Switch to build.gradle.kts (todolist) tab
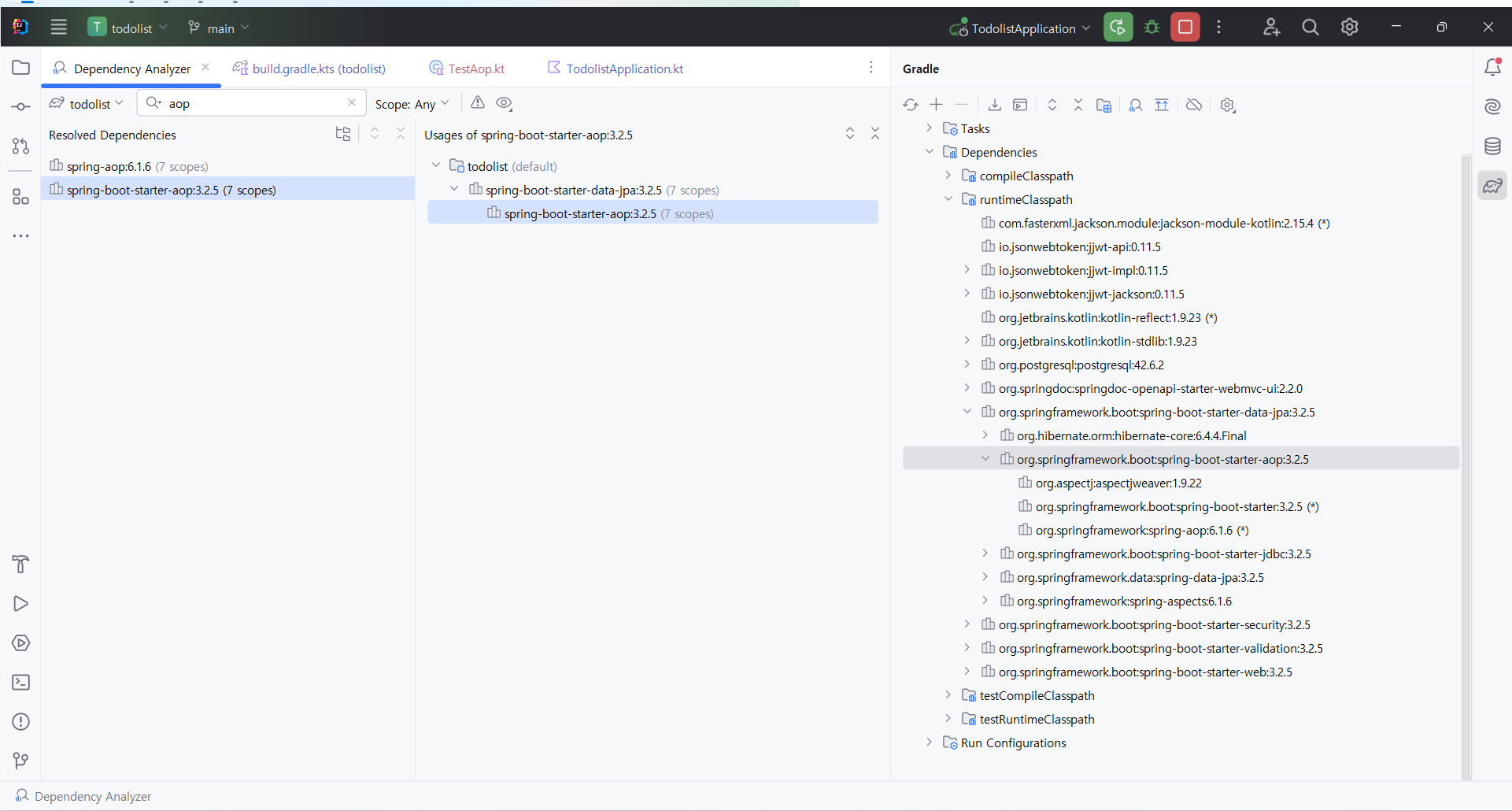The height and width of the screenshot is (811, 1512). 309,69
